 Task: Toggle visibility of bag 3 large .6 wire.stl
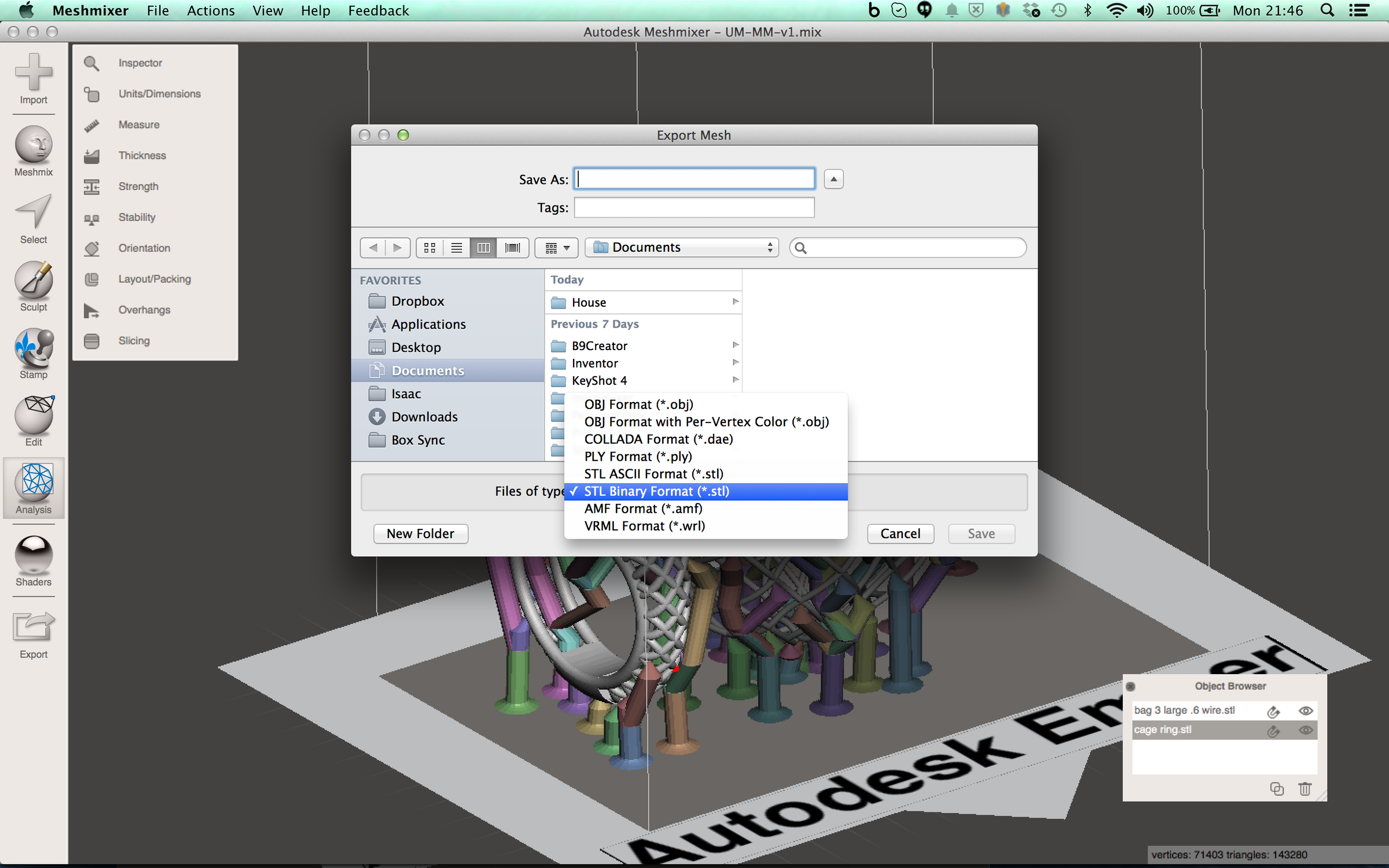pyautogui.click(x=1306, y=711)
